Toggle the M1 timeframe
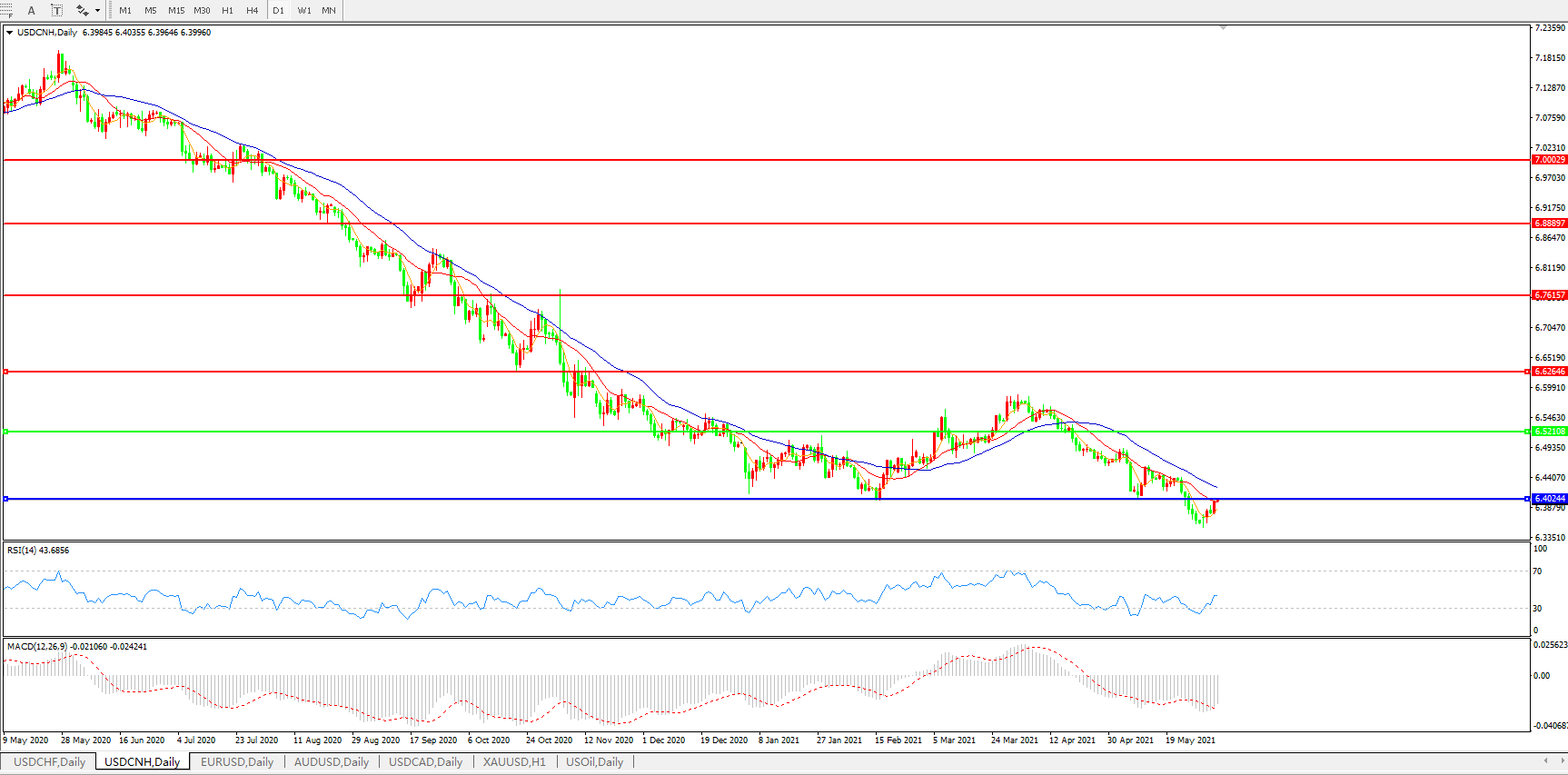The height and width of the screenshot is (775, 1568). click(x=125, y=10)
